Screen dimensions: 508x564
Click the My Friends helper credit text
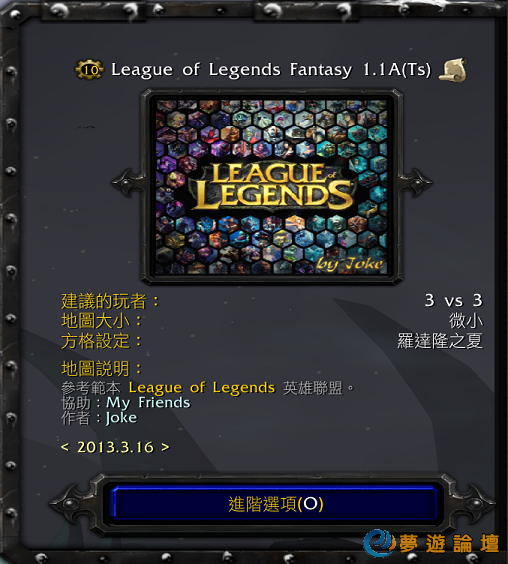coord(148,403)
